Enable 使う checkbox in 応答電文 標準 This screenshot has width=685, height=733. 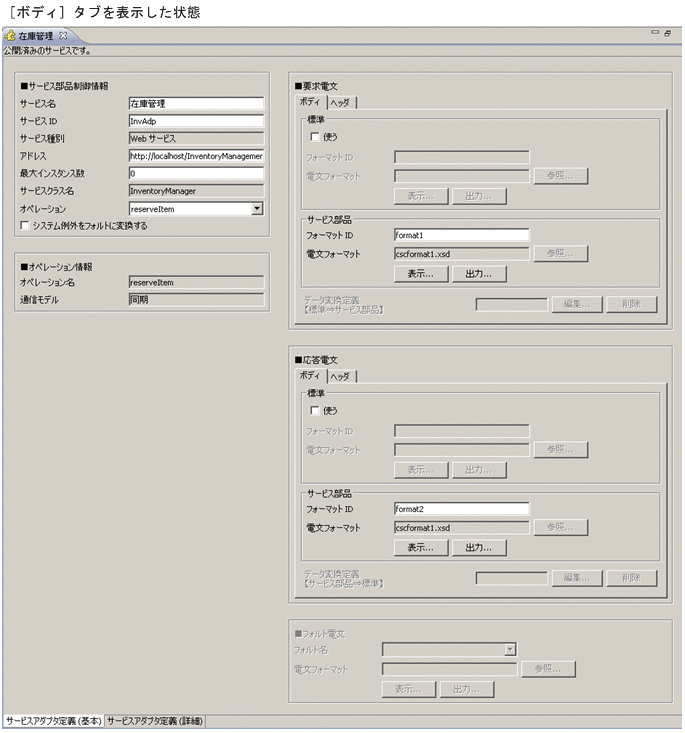coord(315,410)
